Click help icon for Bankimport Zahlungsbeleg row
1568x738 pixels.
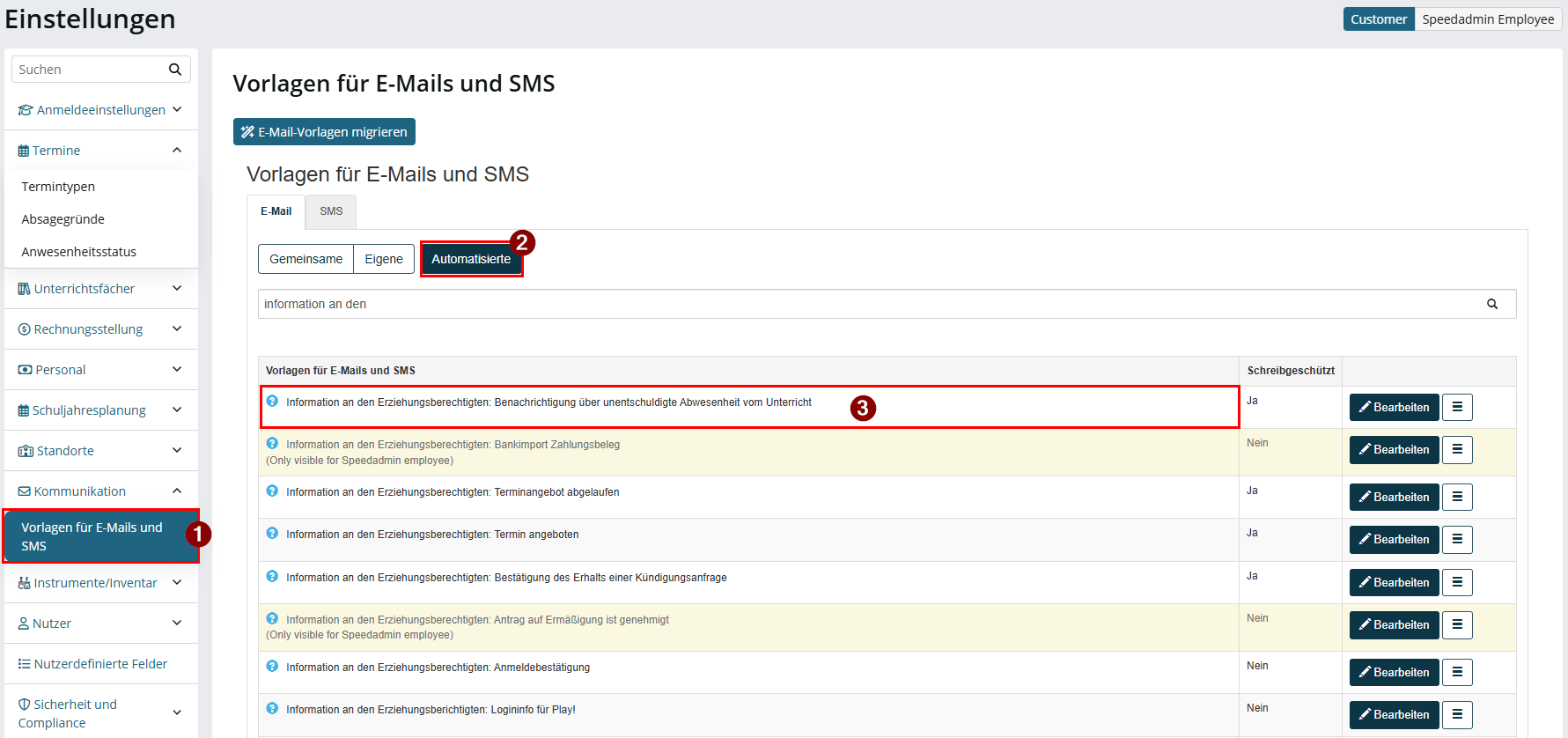pos(272,443)
